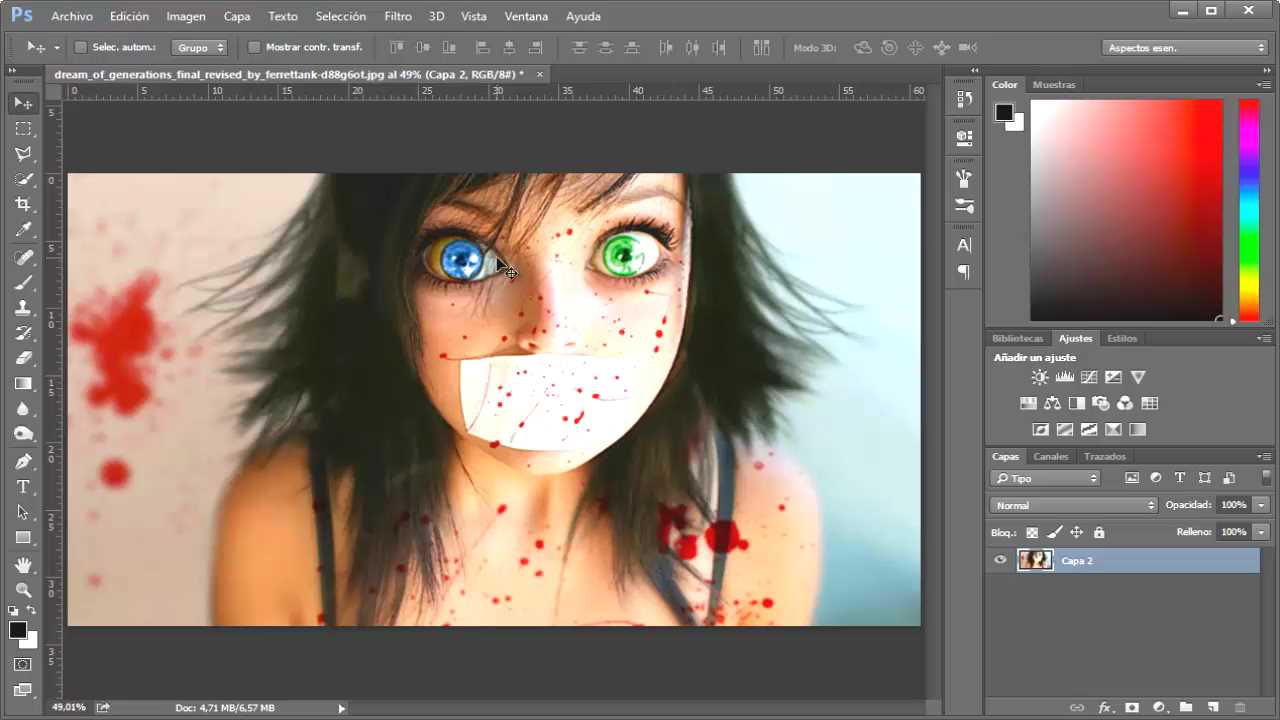Open the Filtro menu
Image resolution: width=1280 pixels, height=720 pixels.
pos(398,16)
